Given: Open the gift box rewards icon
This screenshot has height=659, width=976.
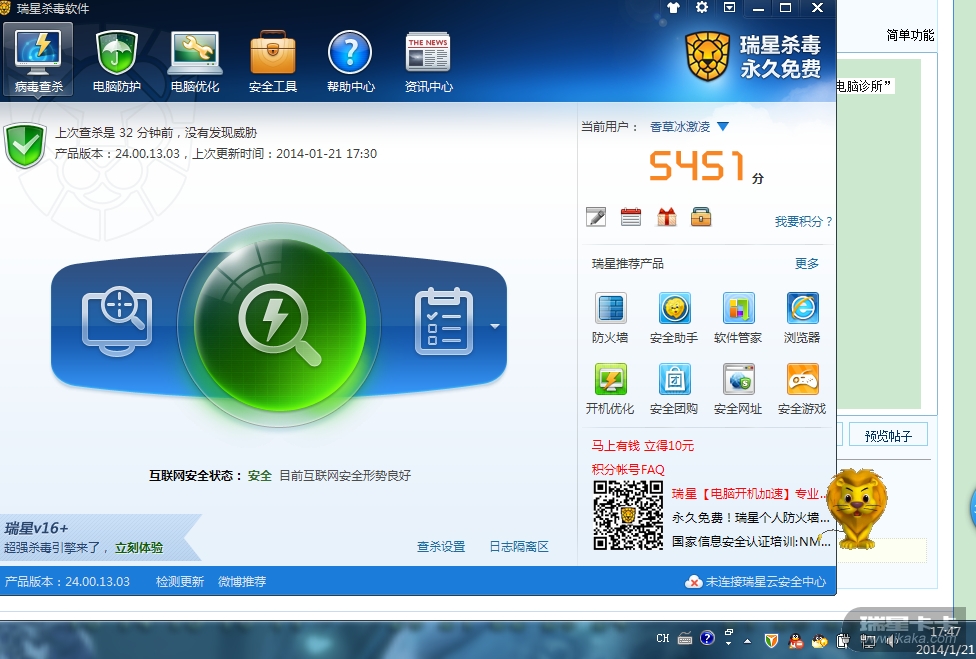Looking at the screenshot, I should [x=666, y=217].
